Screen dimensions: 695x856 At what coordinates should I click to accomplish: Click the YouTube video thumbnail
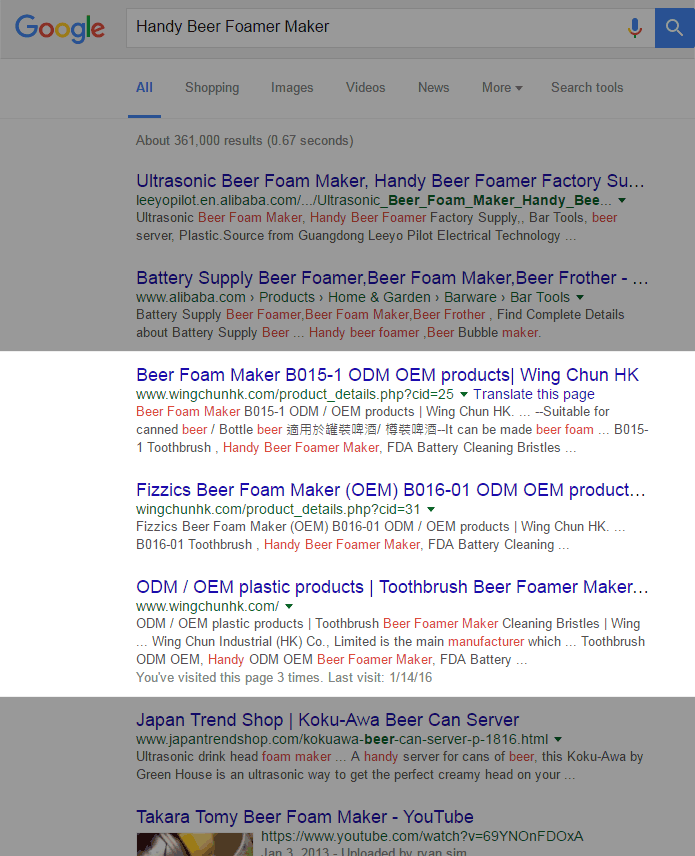(195, 844)
